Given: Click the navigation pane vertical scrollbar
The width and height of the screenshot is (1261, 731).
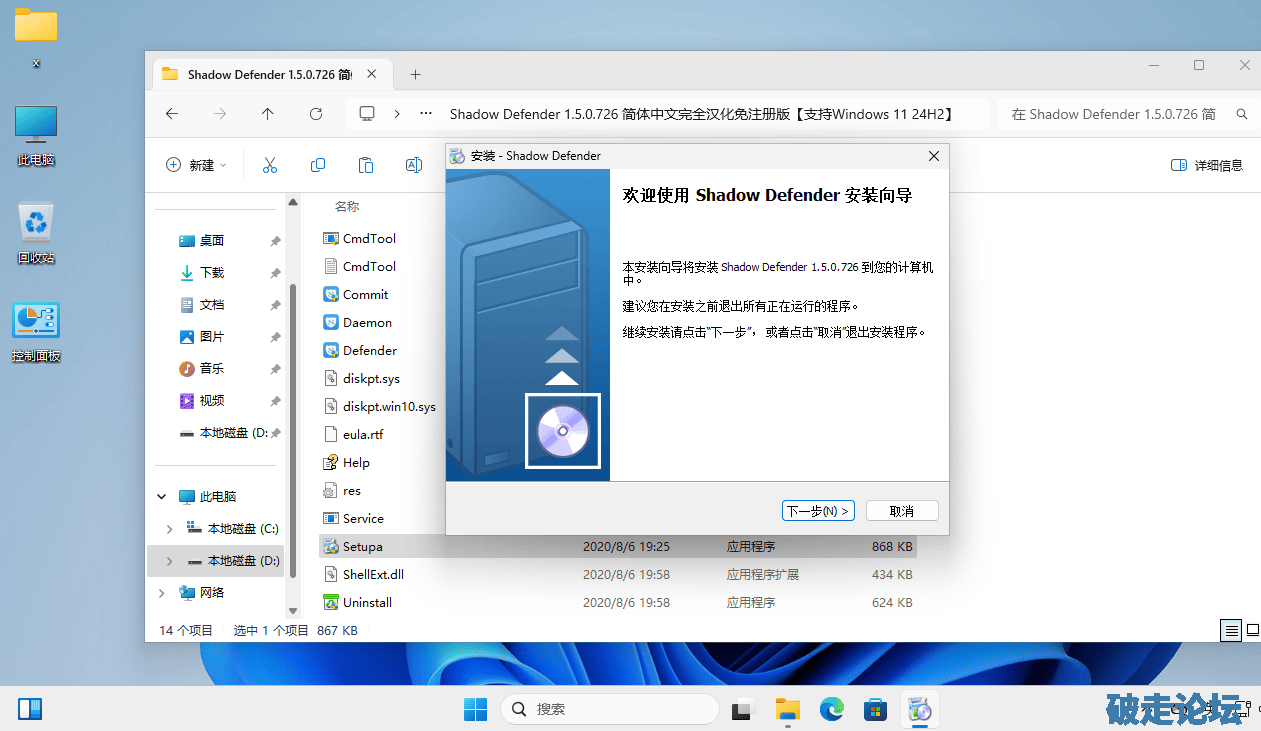Looking at the screenshot, I should (294, 430).
